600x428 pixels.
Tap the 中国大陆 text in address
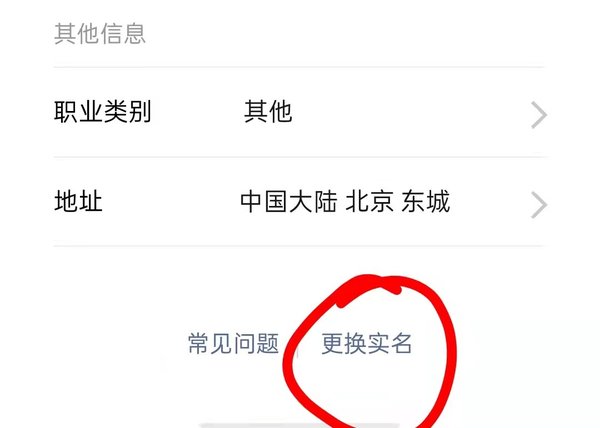click(289, 202)
